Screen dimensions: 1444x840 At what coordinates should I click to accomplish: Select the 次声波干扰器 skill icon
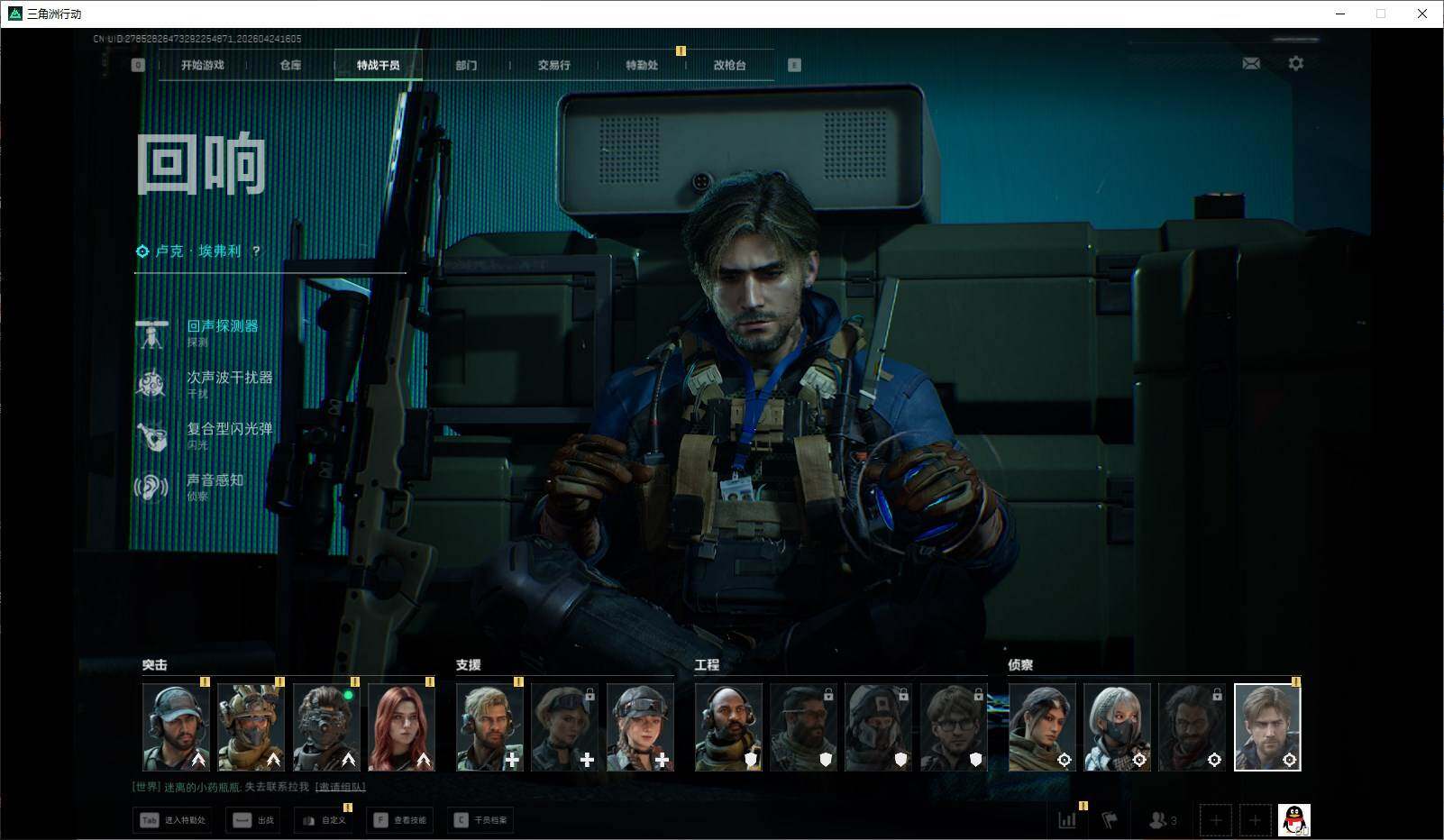pyautogui.click(x=151, y=385)
